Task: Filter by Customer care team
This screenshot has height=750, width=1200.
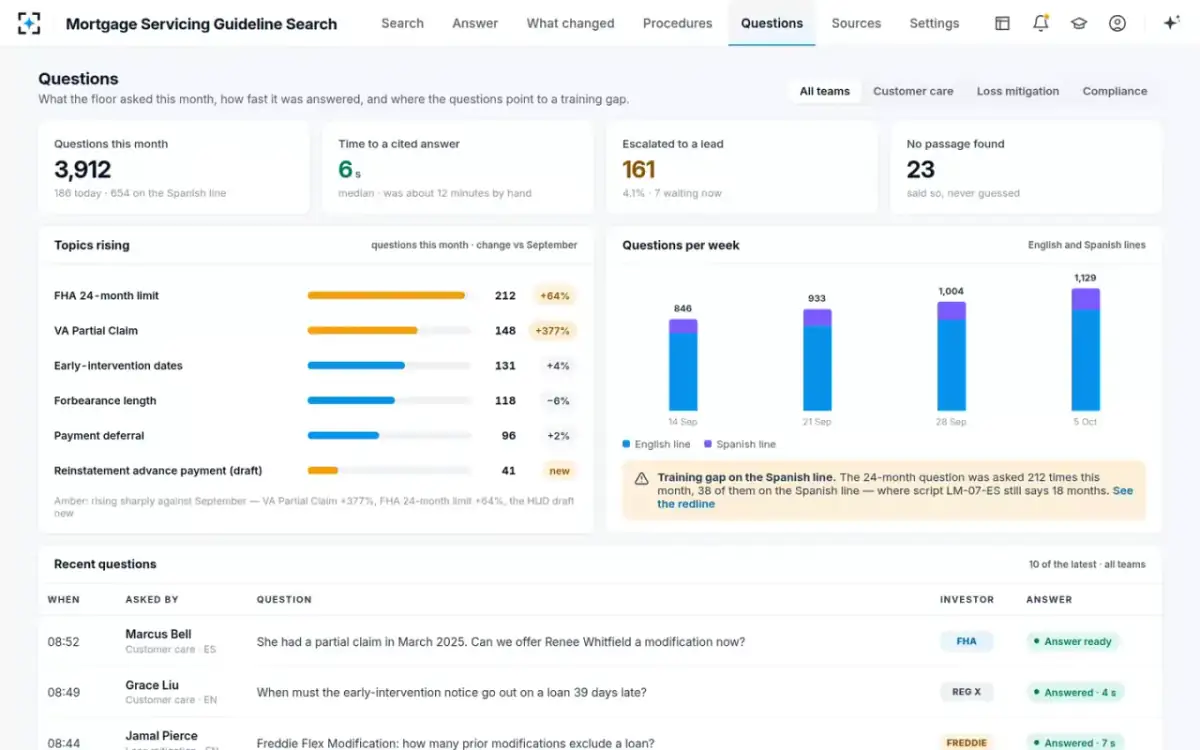Action: pos(913,91)
